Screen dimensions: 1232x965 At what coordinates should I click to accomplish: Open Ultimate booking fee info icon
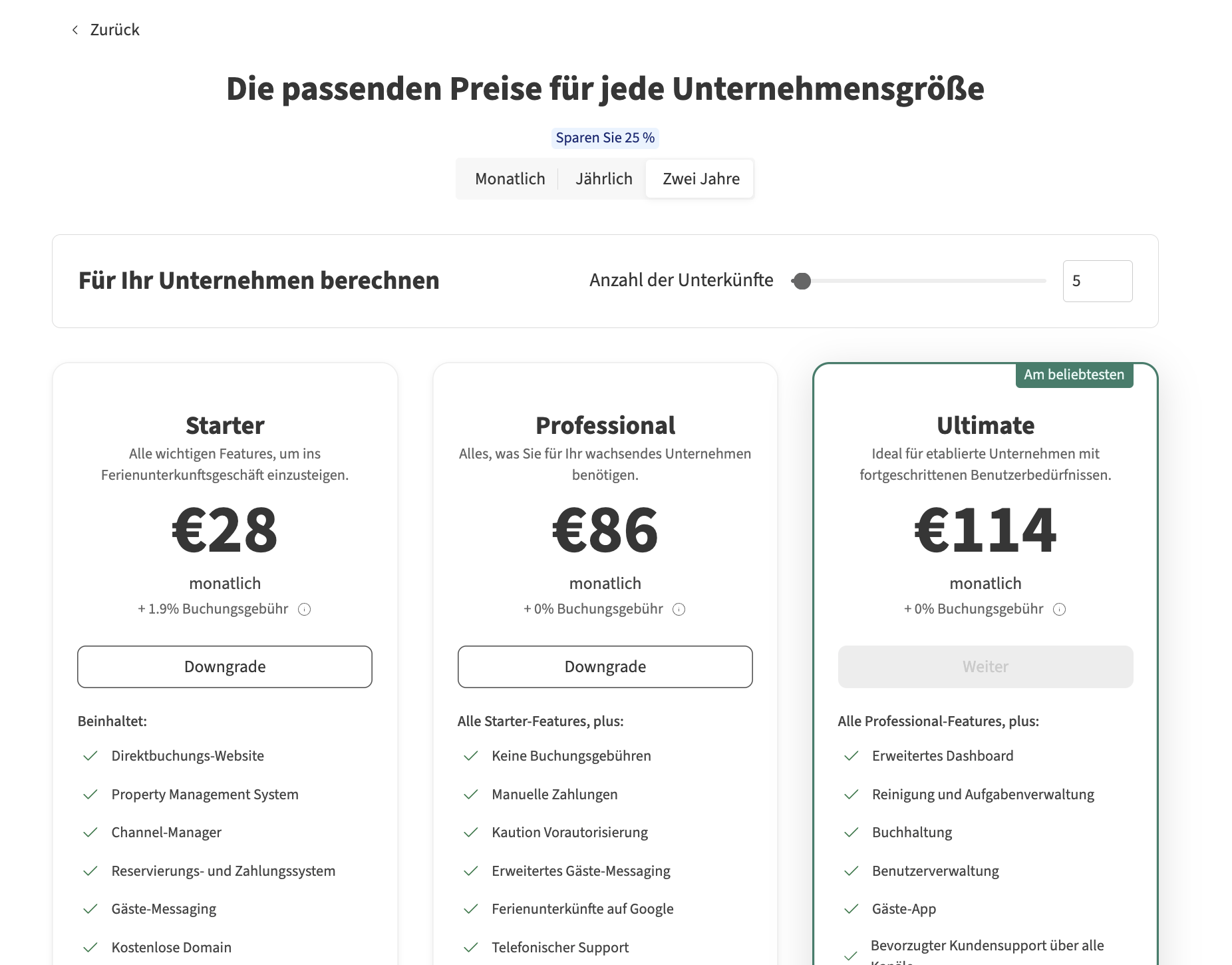tap(1060, 610)
